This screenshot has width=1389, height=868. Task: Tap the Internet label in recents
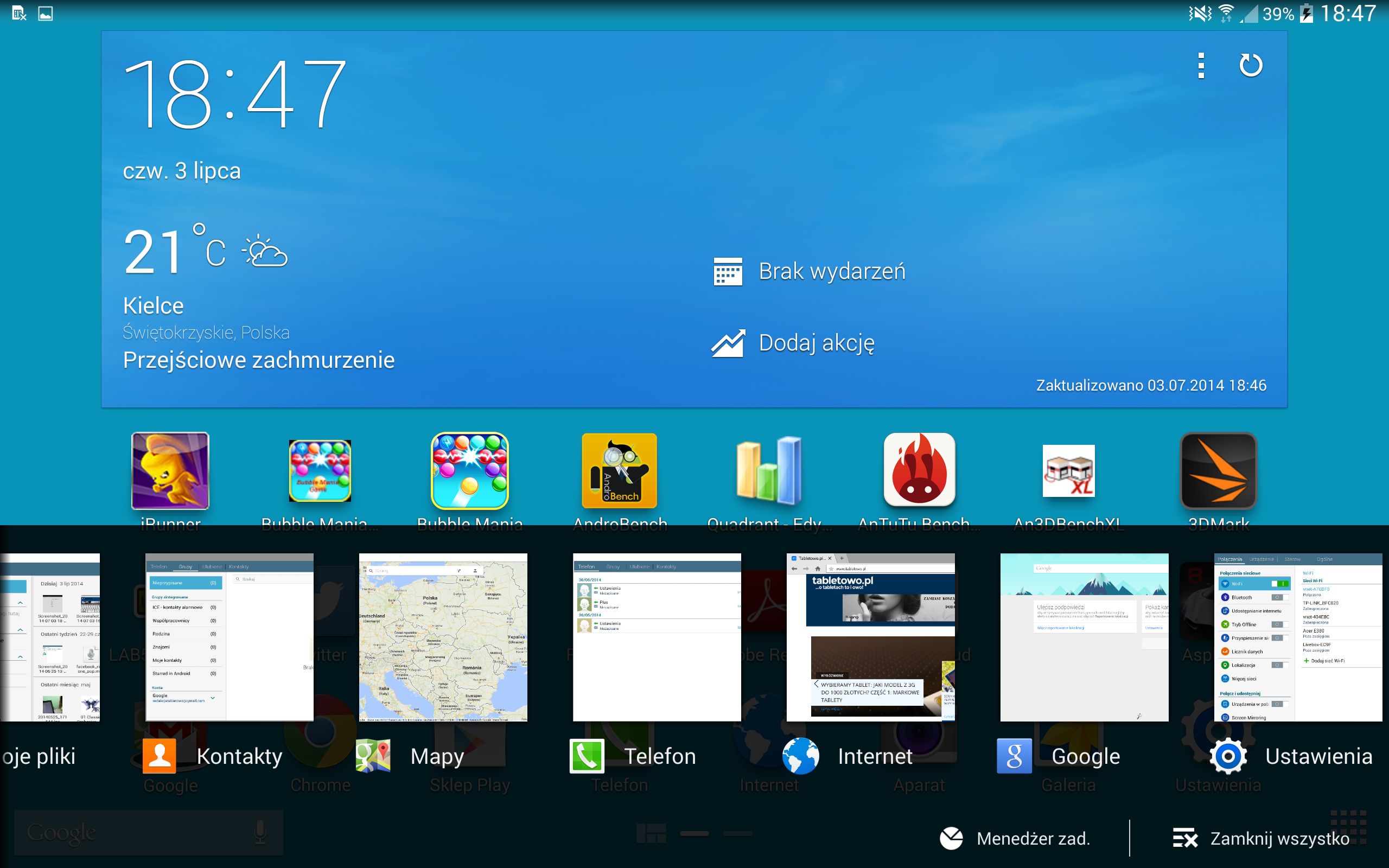[875, 756]
